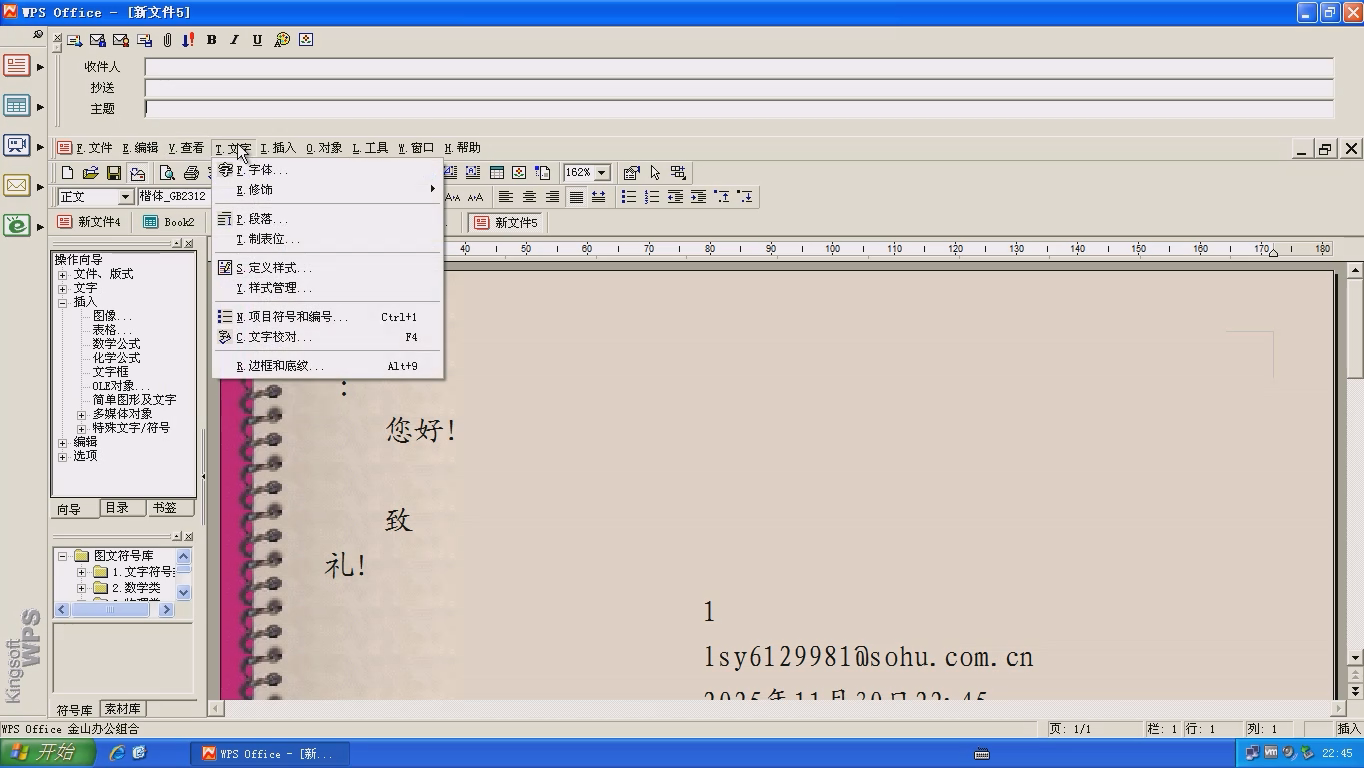Viewport: 1364px width, 768px height.
Task: Save the document with the floppy icon
Action: coord(113,173)
